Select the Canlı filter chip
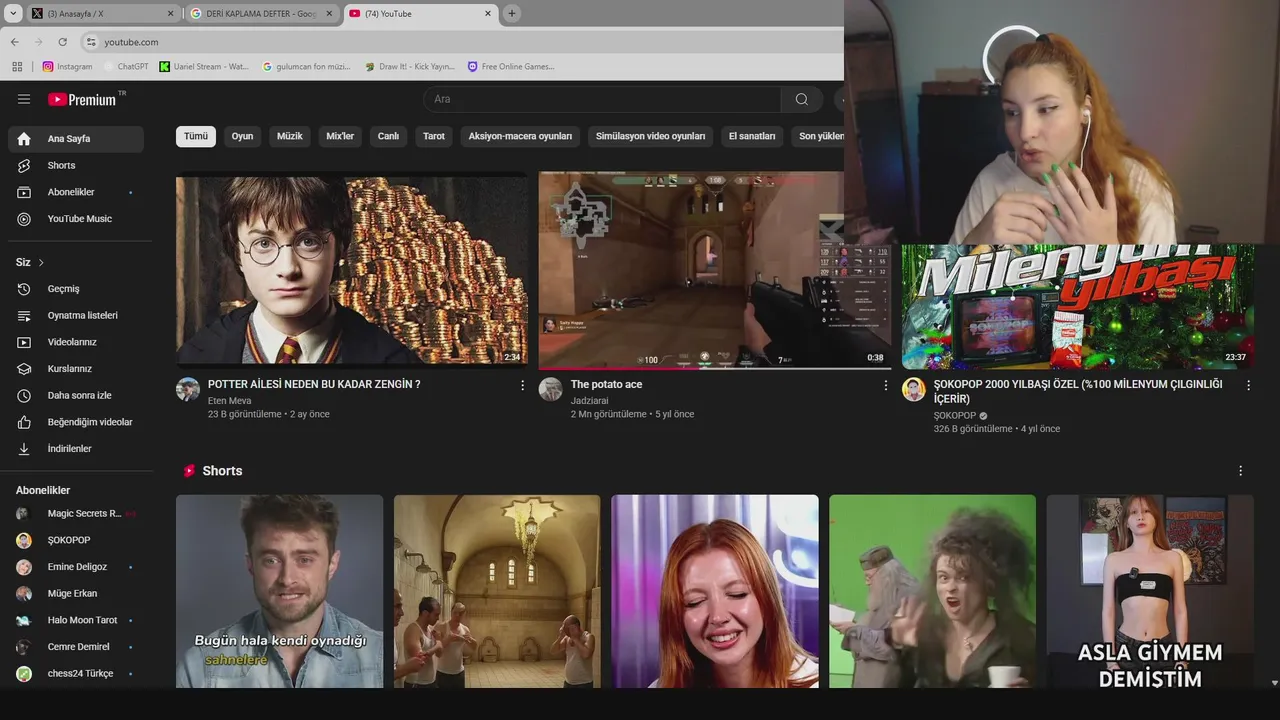 (388, 136)
